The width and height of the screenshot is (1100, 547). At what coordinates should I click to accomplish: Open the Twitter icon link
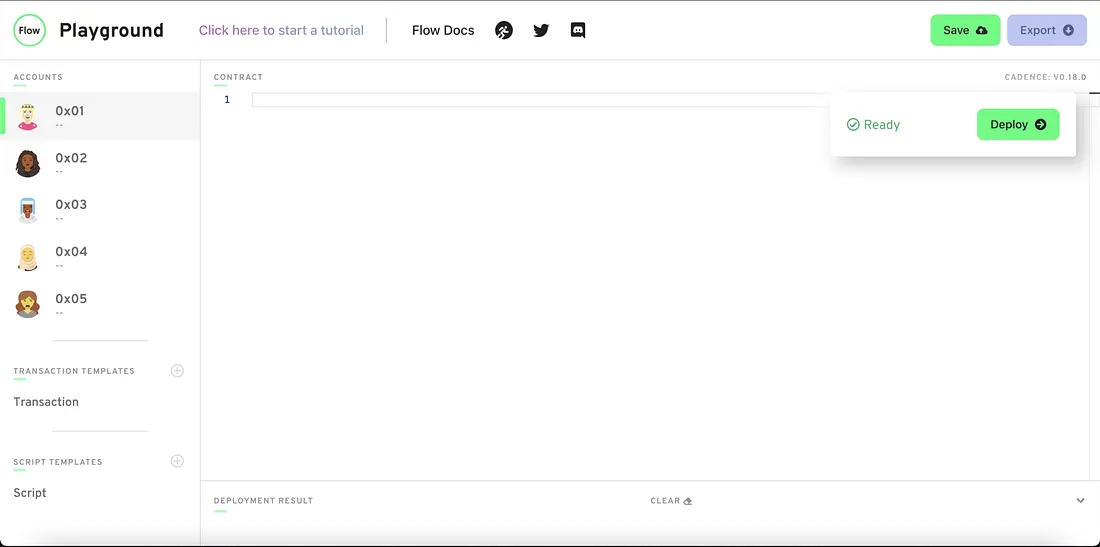[541, 30]
